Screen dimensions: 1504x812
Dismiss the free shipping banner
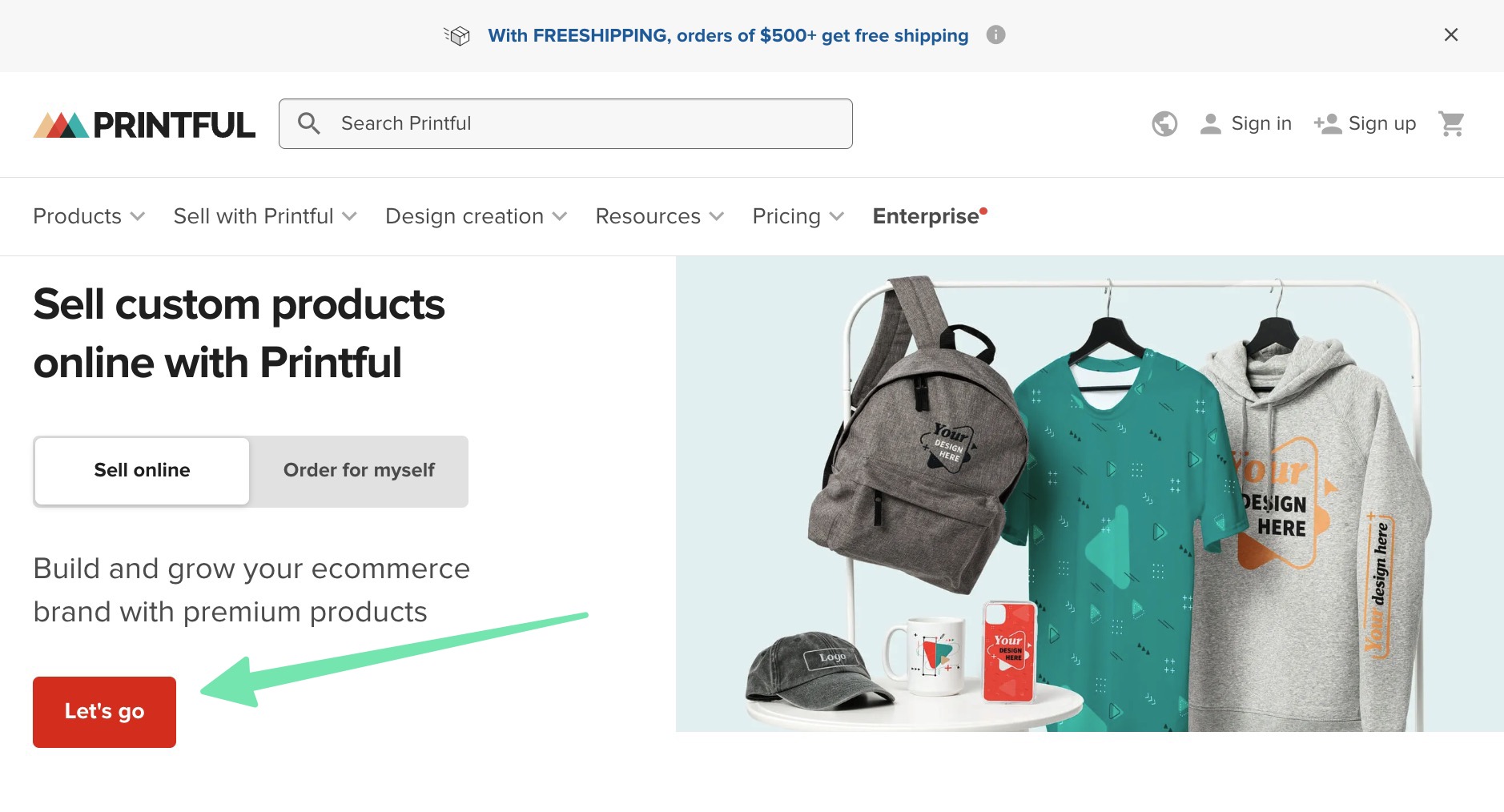click(x=1450, y=35)
